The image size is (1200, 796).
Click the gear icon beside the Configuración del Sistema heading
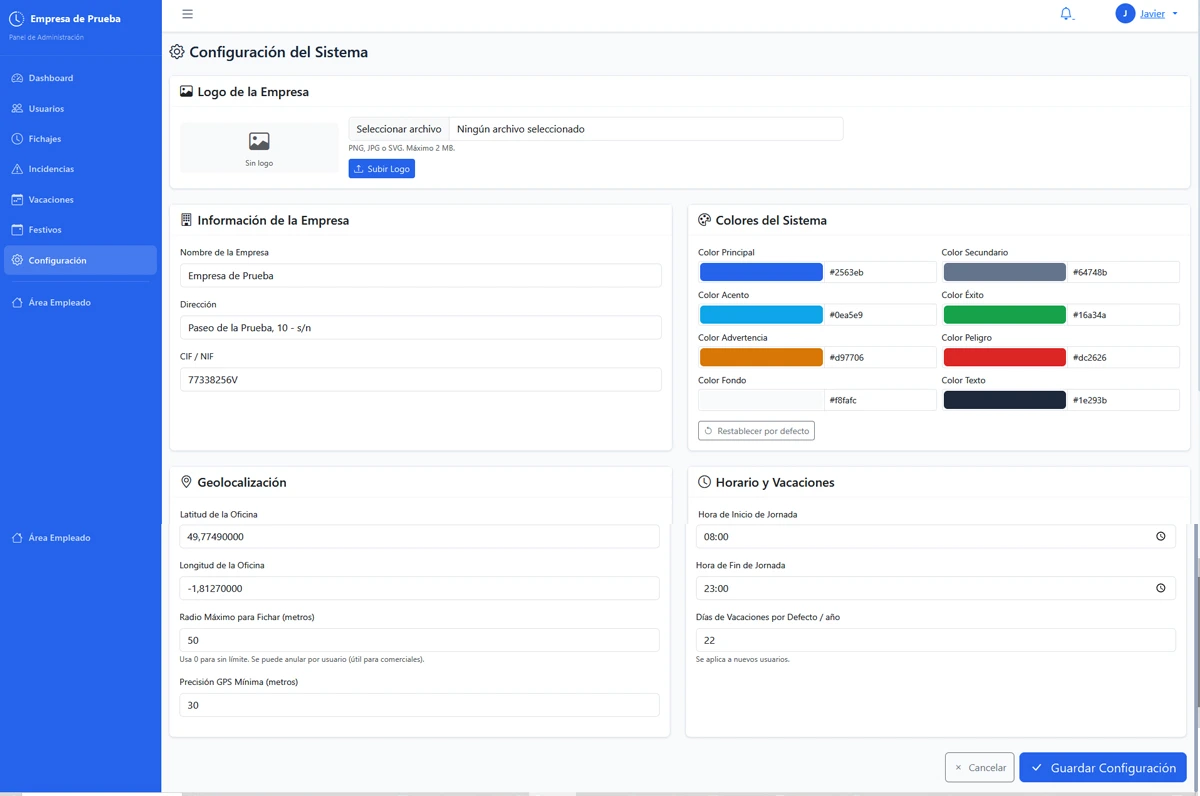tap(177, 52)
